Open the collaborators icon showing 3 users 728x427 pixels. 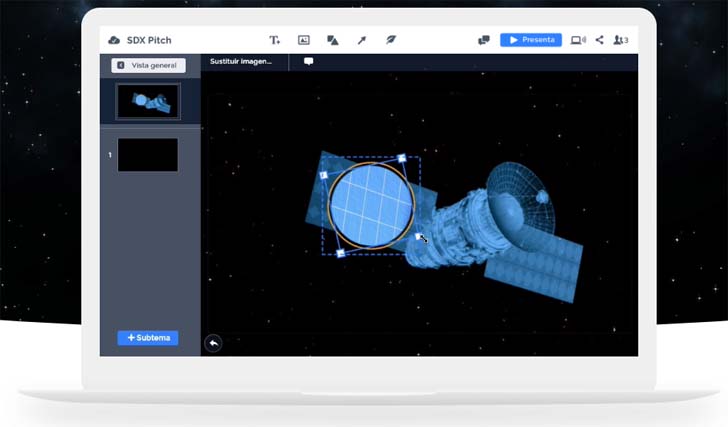pos(621,40)
